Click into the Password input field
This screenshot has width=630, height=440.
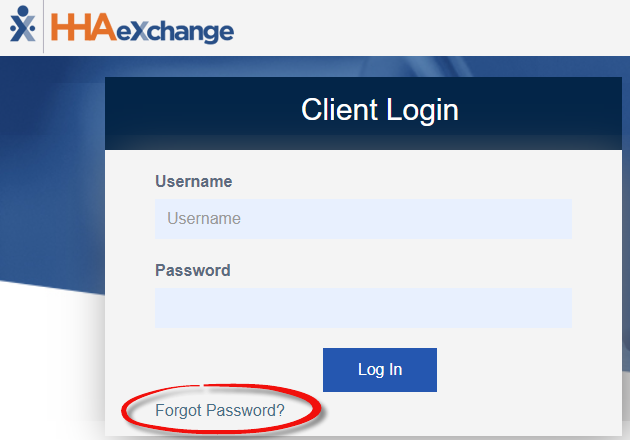click(363, 308)
